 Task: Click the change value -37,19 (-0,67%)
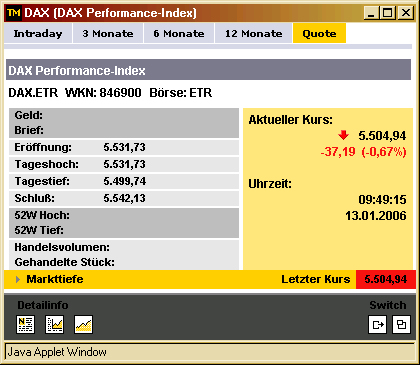click(363, 152)
